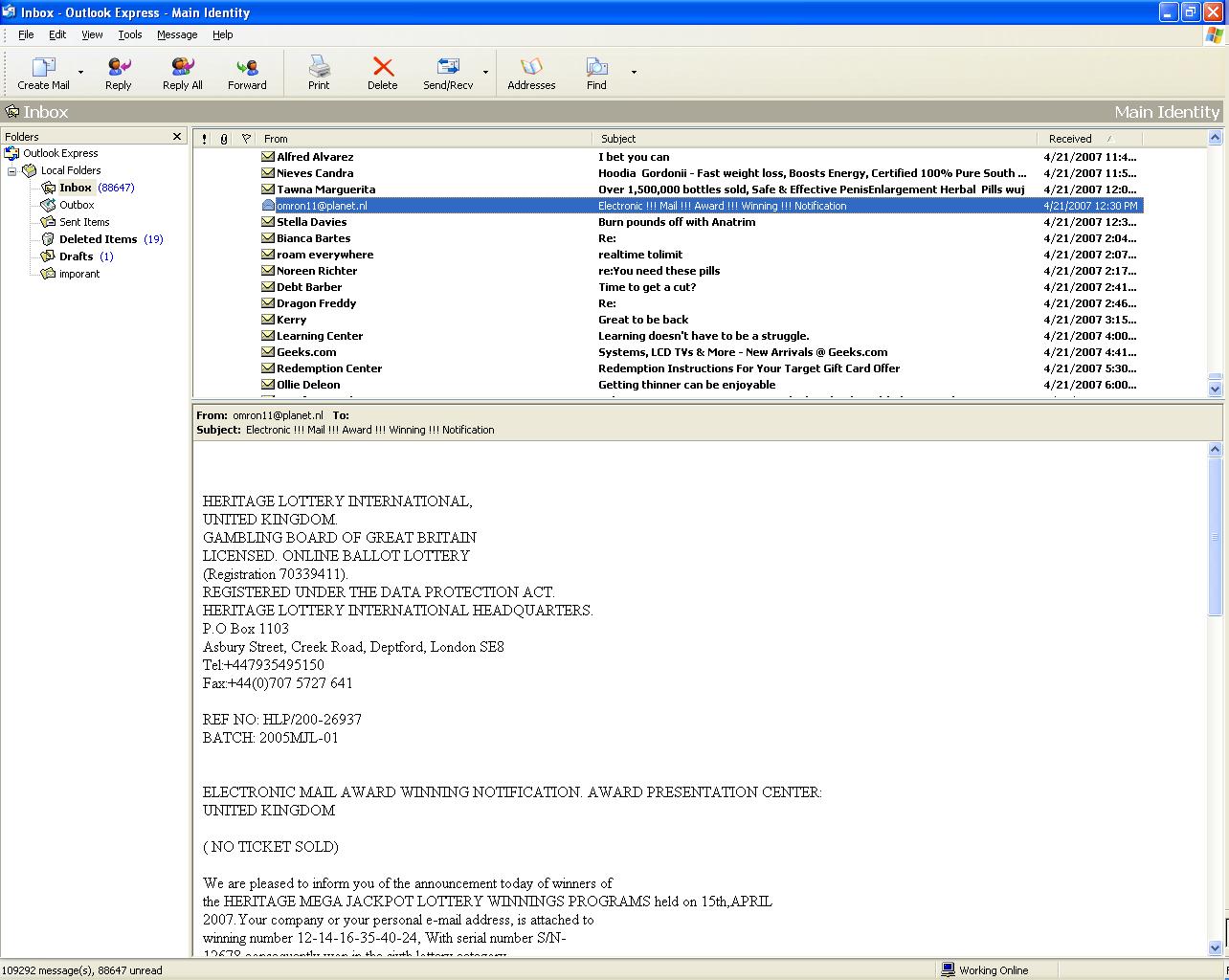Viewport: 1229px width, 980px height.
Task: Click preview pane scrollbar down arrow
Action: click(1216, 947)
